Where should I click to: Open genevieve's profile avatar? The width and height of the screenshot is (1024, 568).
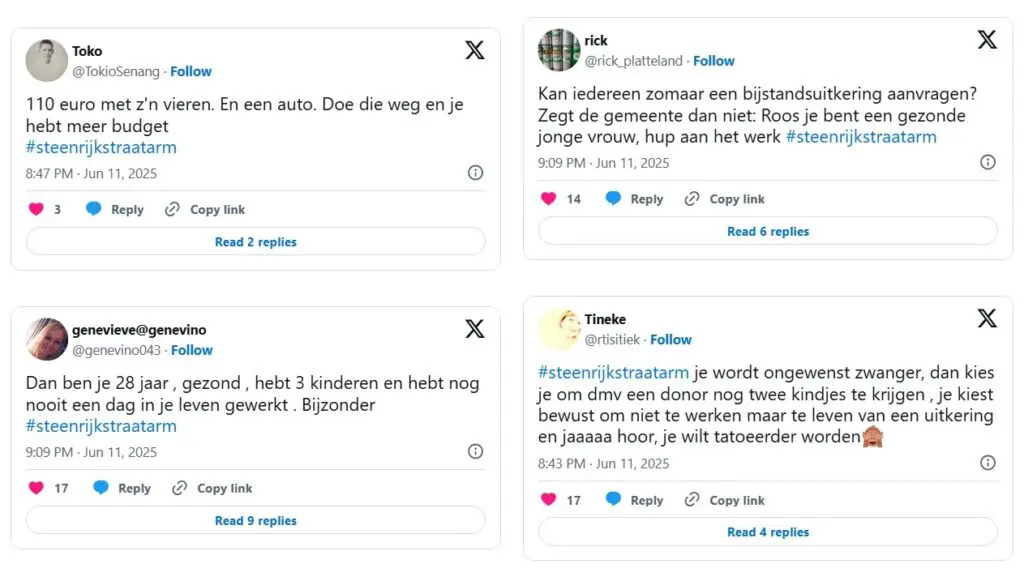(46, 339)
